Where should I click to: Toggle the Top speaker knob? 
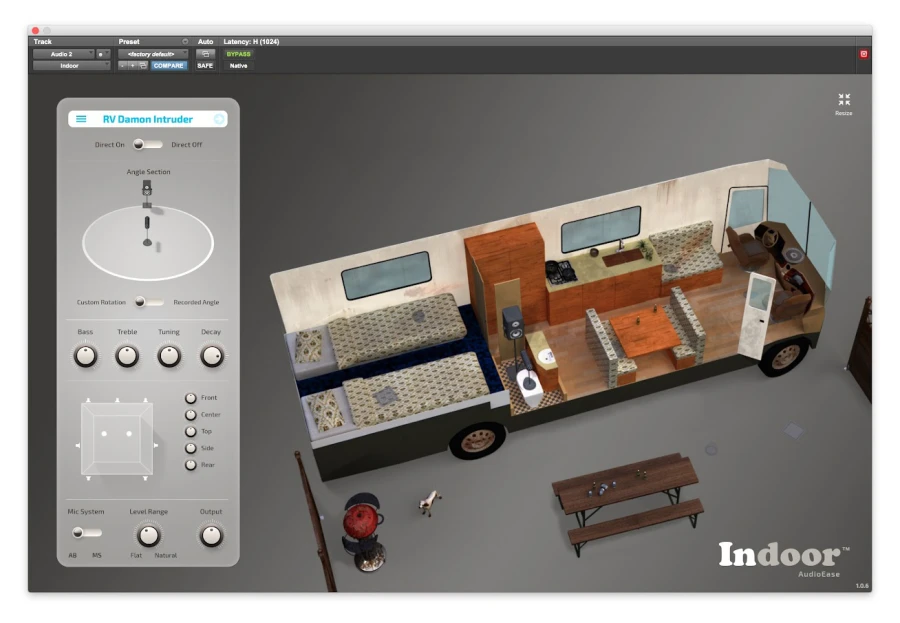(191, 431)
